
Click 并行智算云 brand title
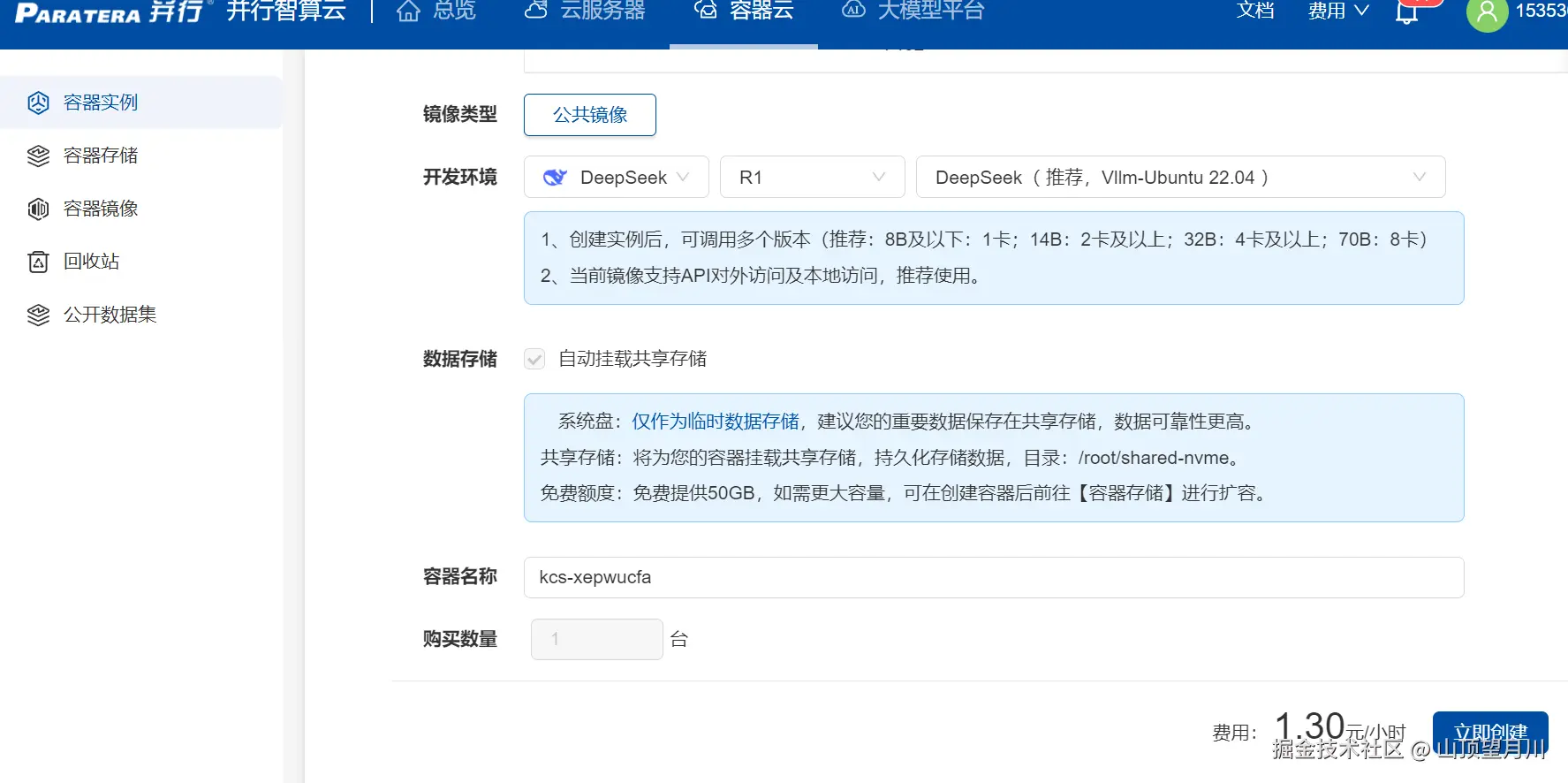coord(286,11)
